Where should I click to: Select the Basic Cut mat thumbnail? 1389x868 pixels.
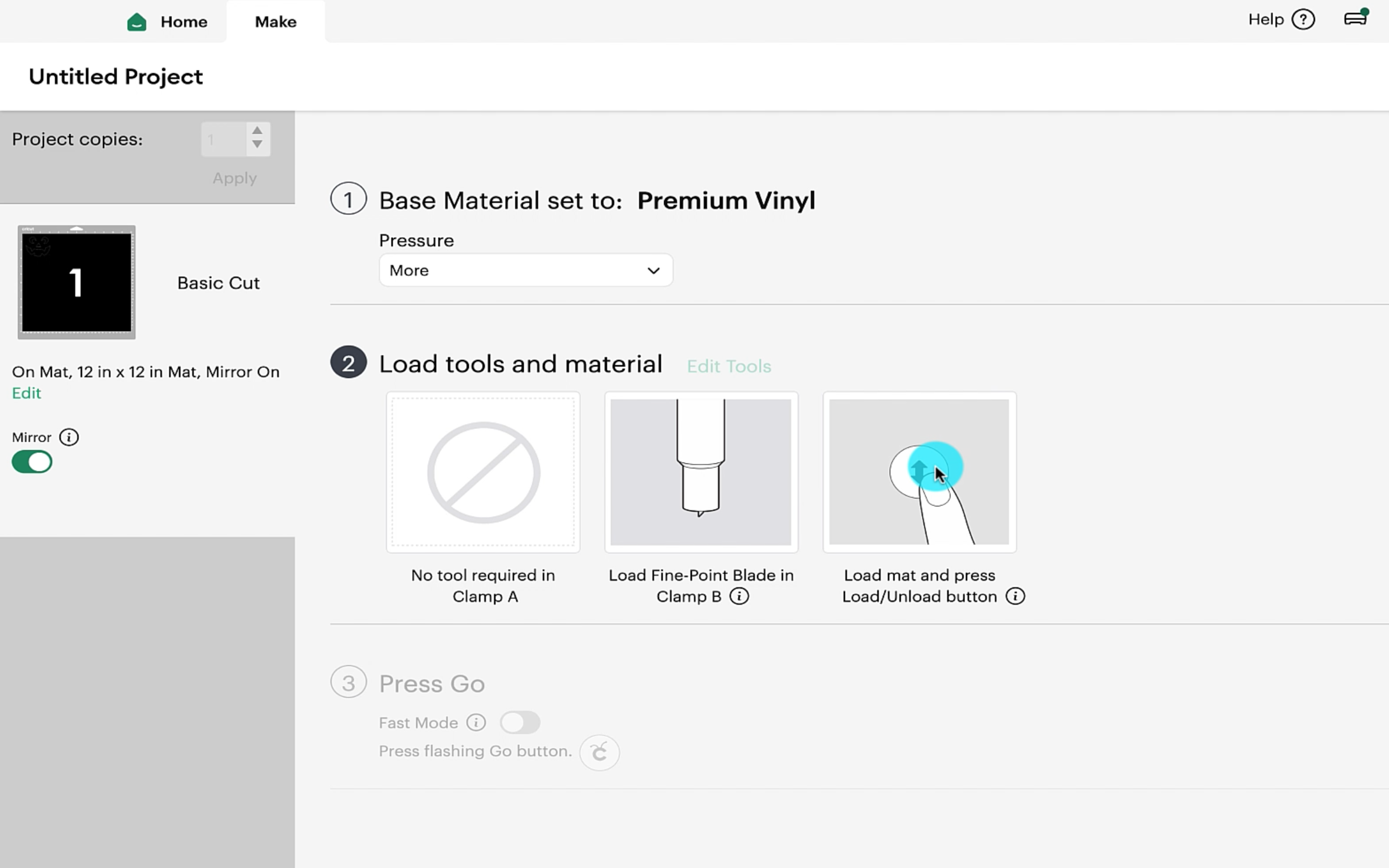point(76,282)
